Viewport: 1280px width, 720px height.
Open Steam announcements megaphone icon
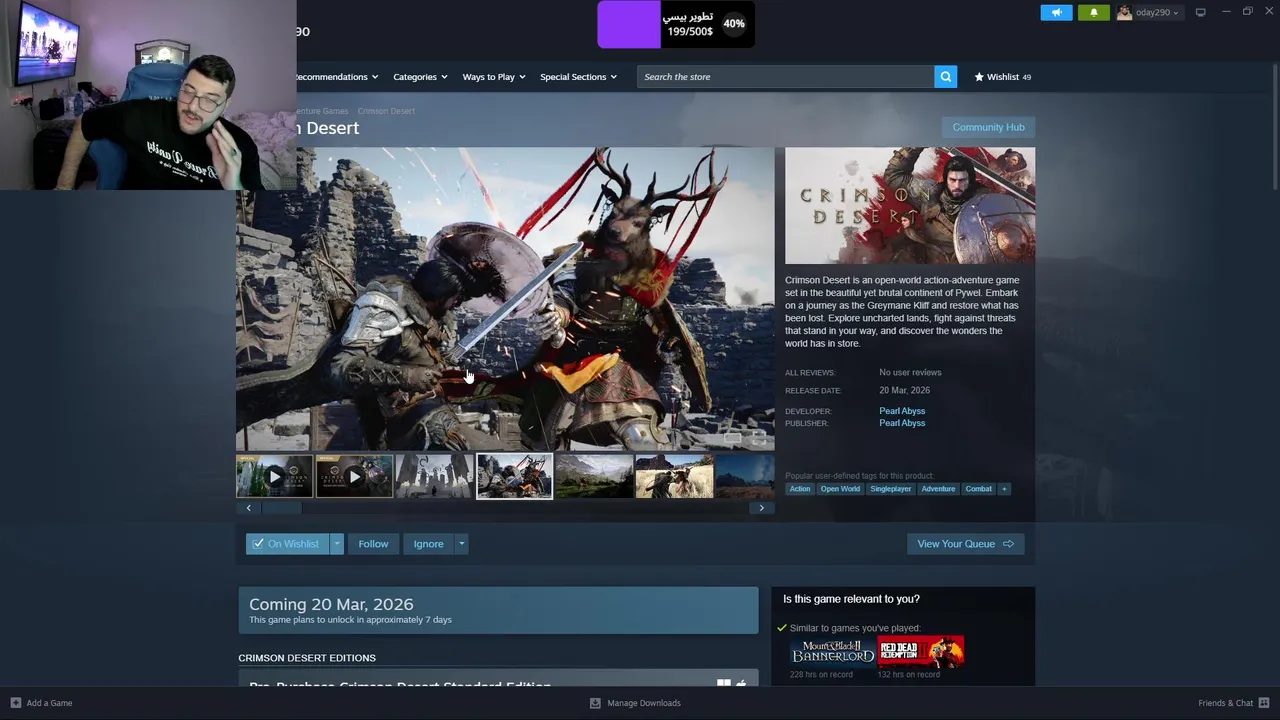1056,12
